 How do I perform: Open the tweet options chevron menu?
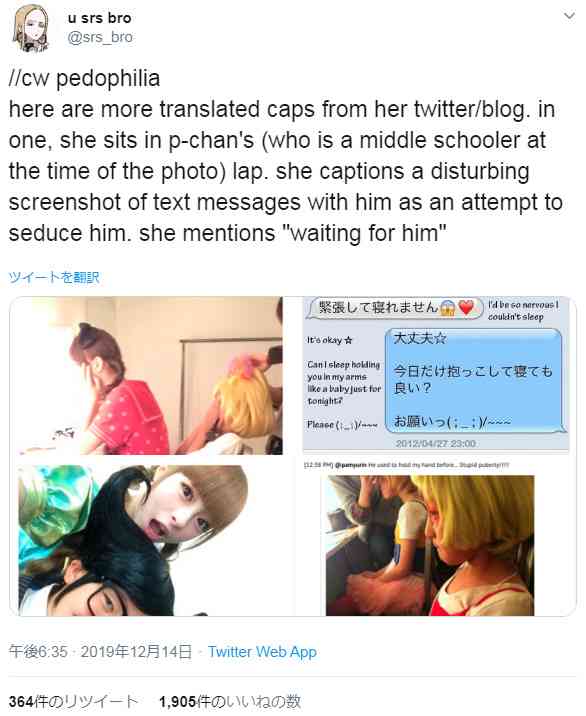tap(569, 16)
